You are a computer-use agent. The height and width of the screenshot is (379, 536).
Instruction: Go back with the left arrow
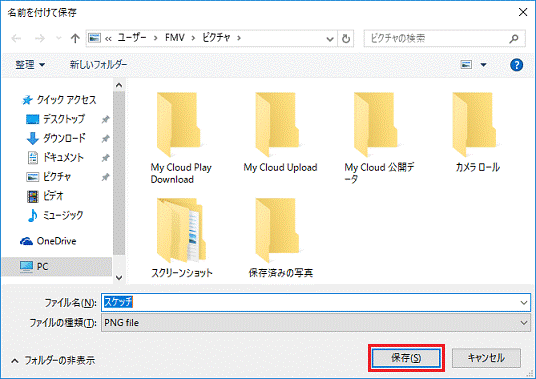tap(16, 38)
